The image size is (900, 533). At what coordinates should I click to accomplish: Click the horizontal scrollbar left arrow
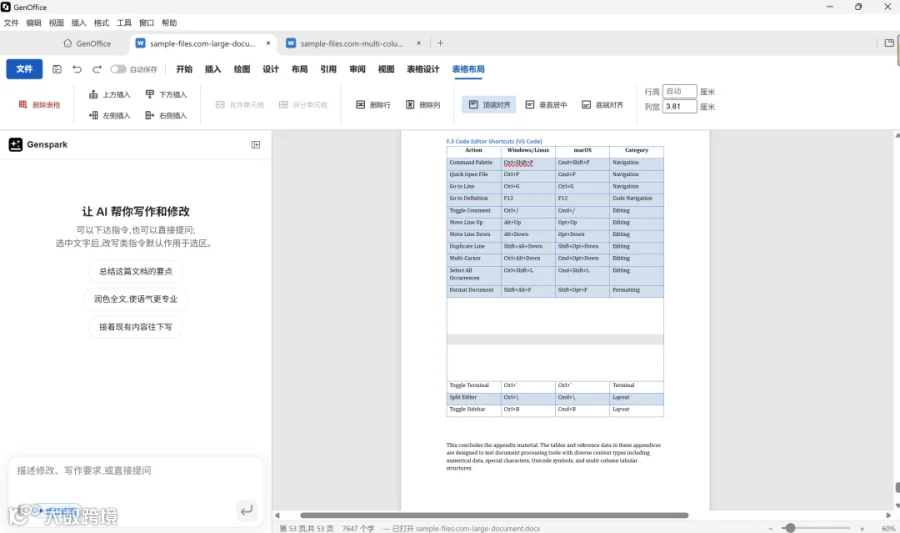[277, 515]
